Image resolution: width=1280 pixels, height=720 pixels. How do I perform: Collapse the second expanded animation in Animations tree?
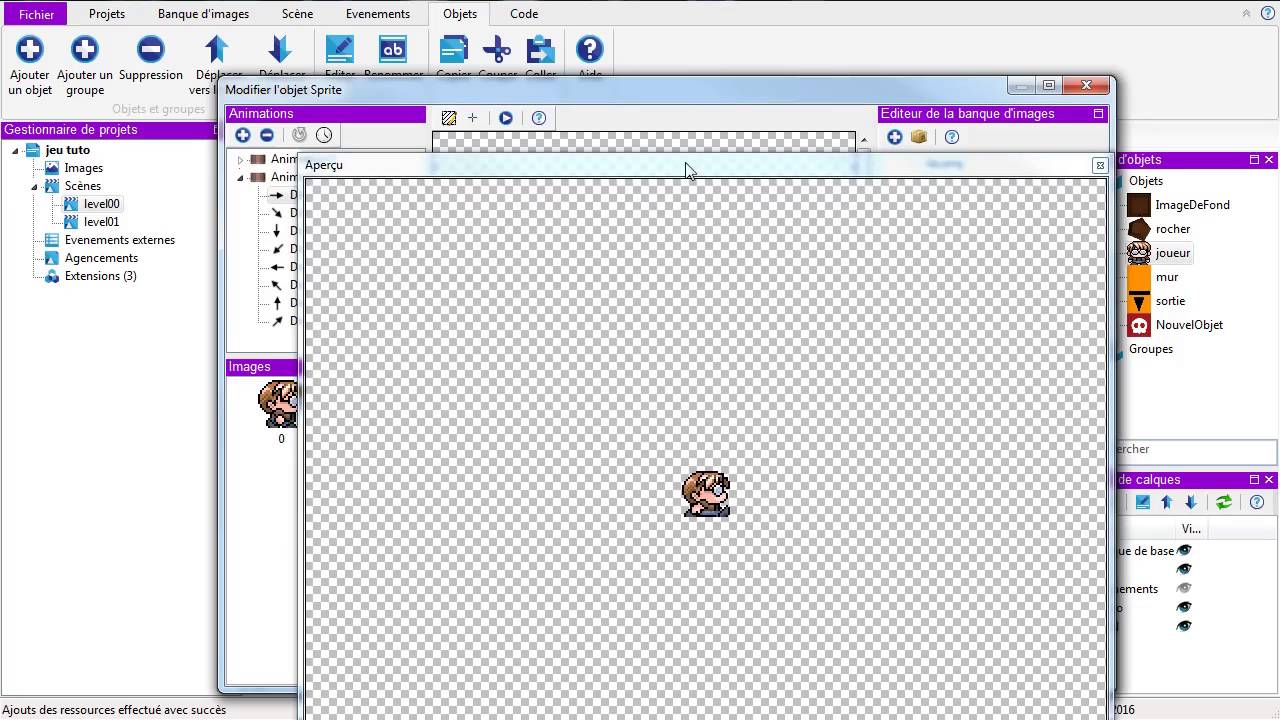click(x=241, y=178)
